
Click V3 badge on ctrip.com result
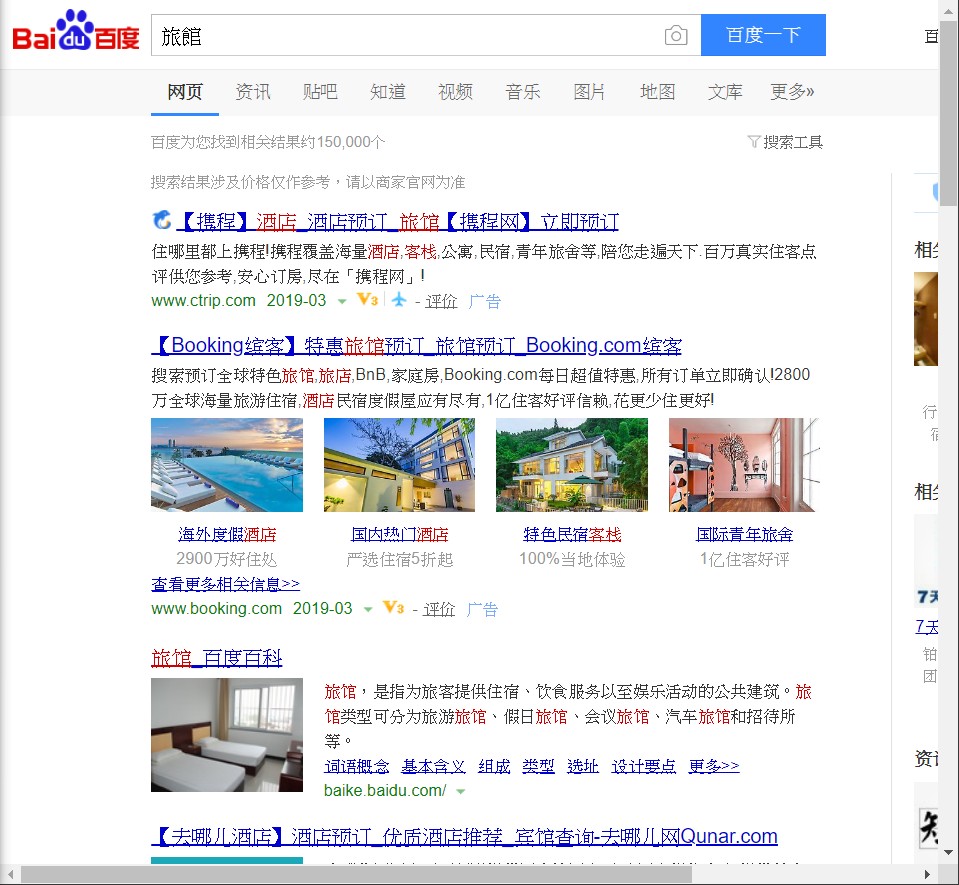(368, 300)
